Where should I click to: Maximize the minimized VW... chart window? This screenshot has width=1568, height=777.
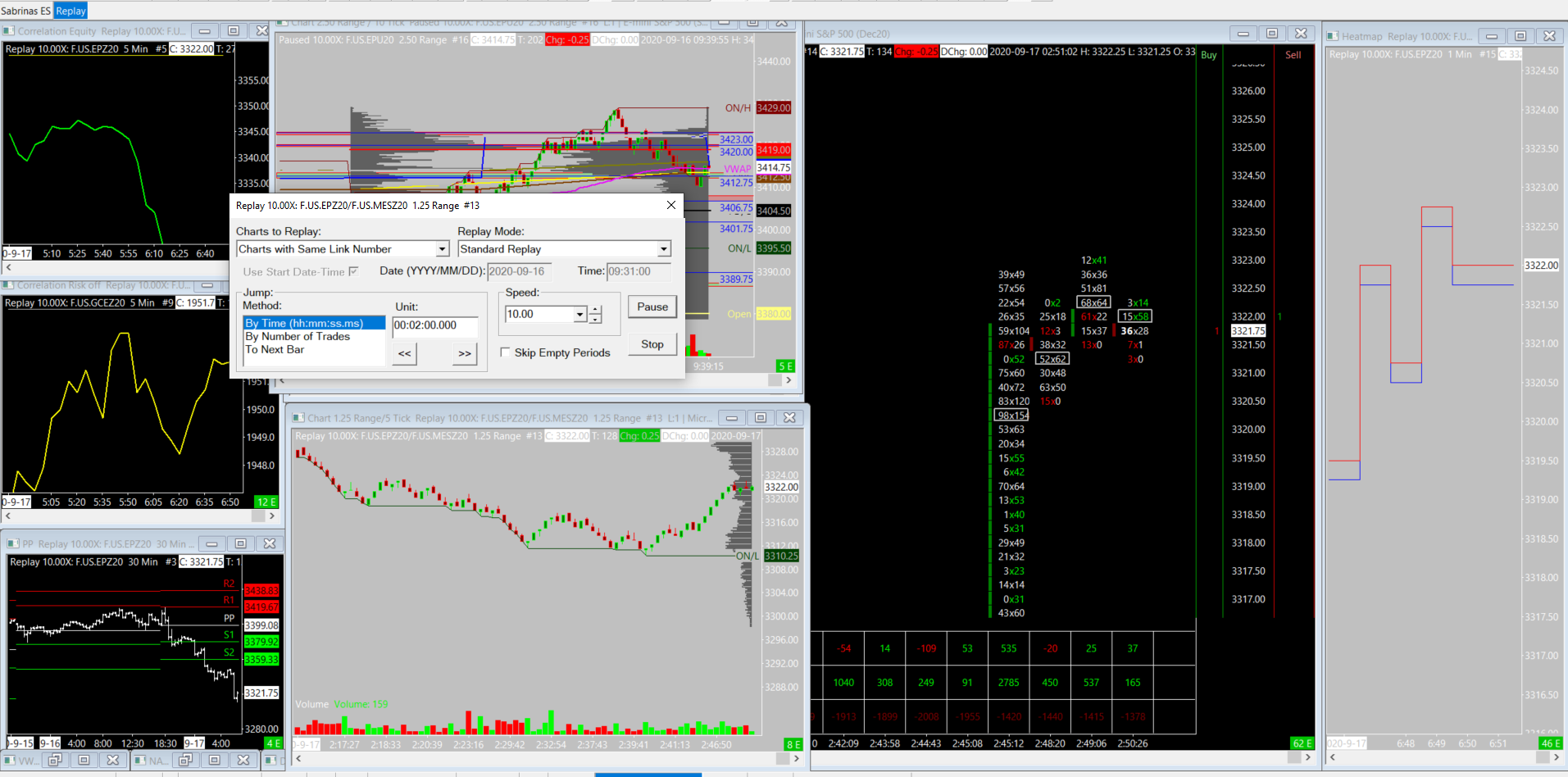tap(84, 761)
